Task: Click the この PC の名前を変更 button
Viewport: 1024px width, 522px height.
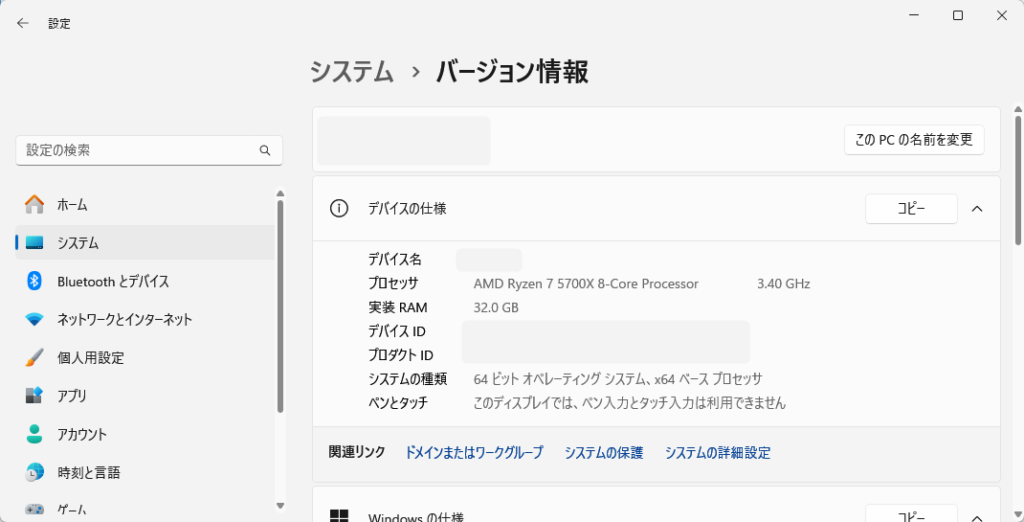Action: coord(914,139)
